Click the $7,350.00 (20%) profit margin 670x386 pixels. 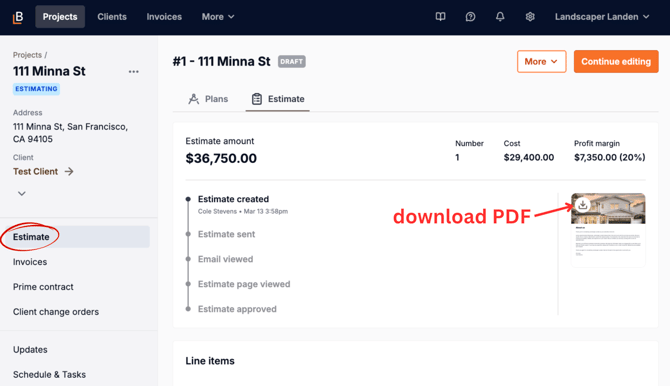coord(609,157)
